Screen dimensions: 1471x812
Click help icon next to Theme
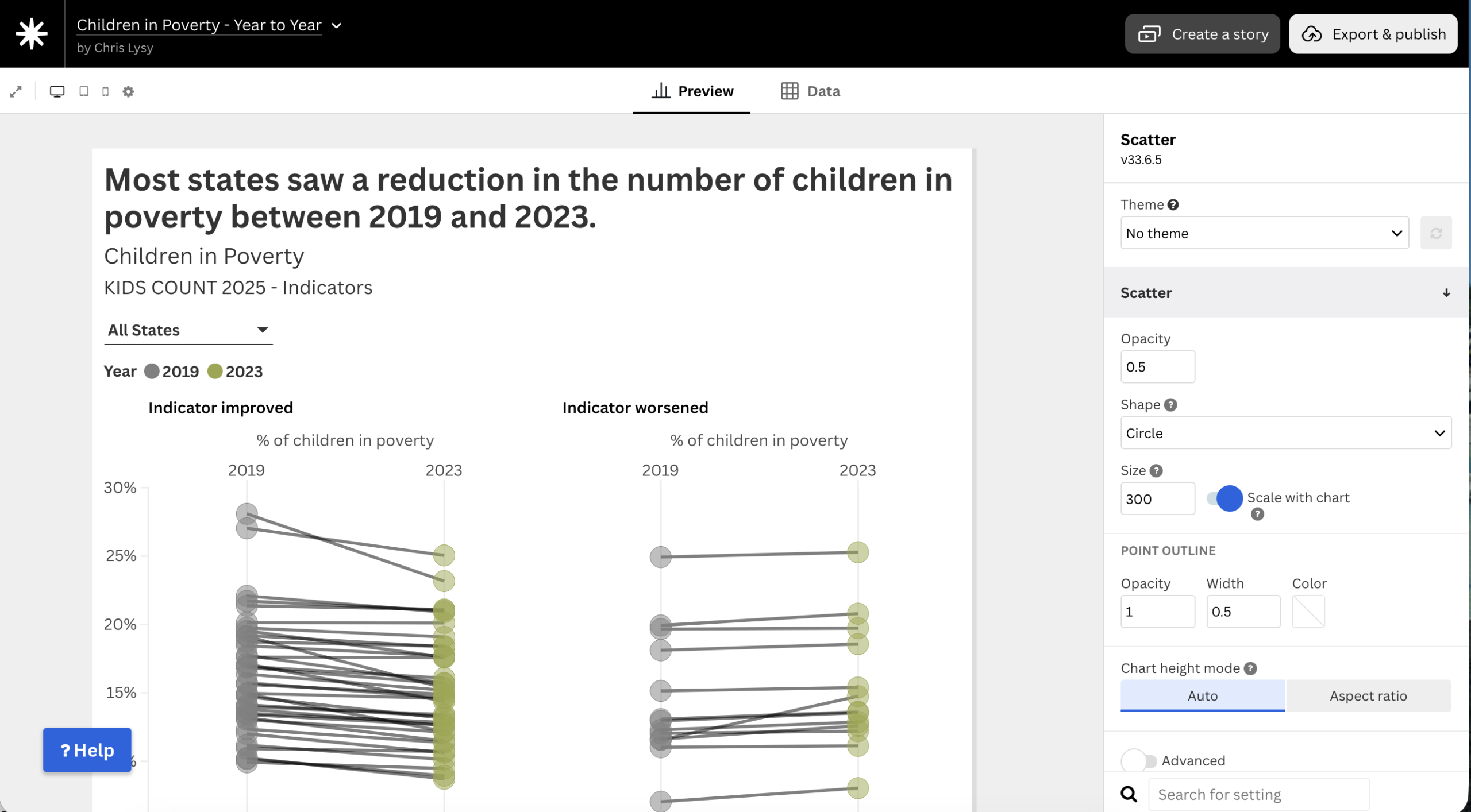pyautogui.click(x=1173, y=205)
